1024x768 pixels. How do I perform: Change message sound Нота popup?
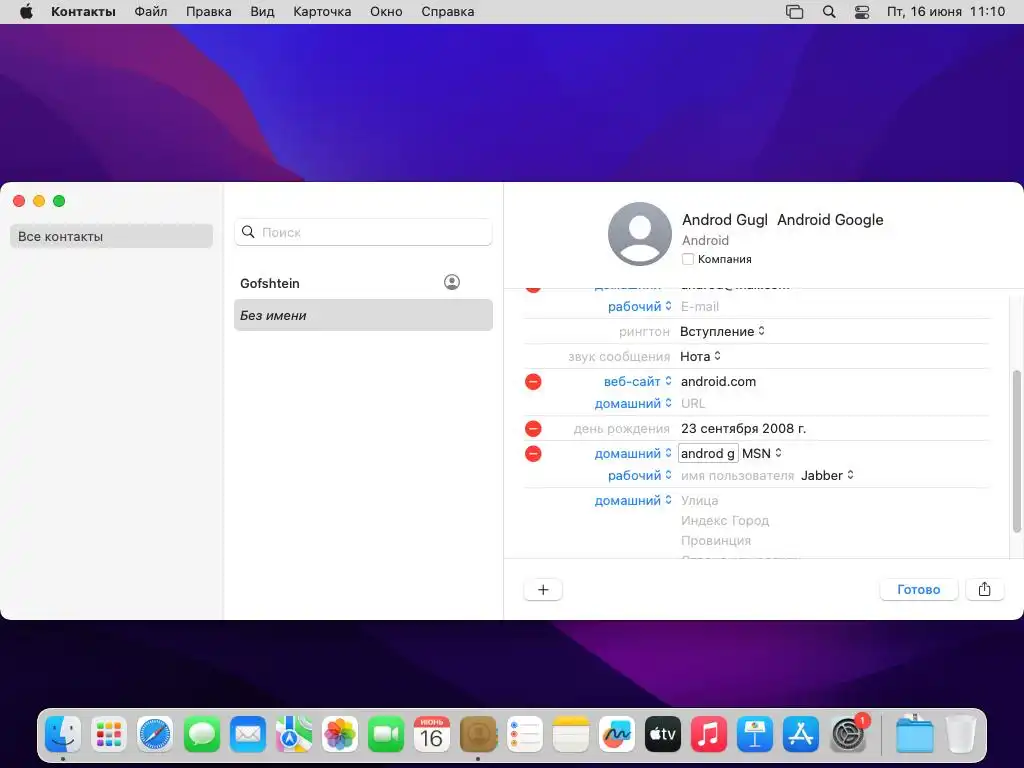point(700,356)
